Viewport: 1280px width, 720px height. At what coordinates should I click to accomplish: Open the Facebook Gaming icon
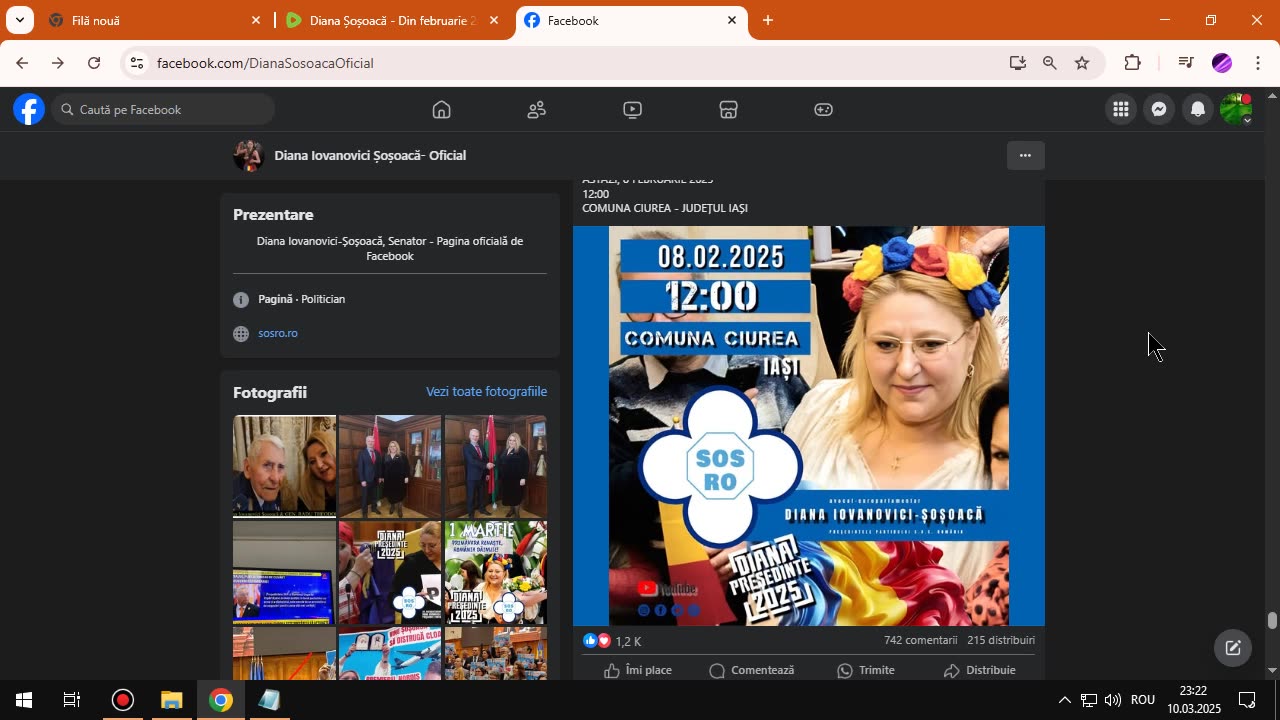coord(823,110)
